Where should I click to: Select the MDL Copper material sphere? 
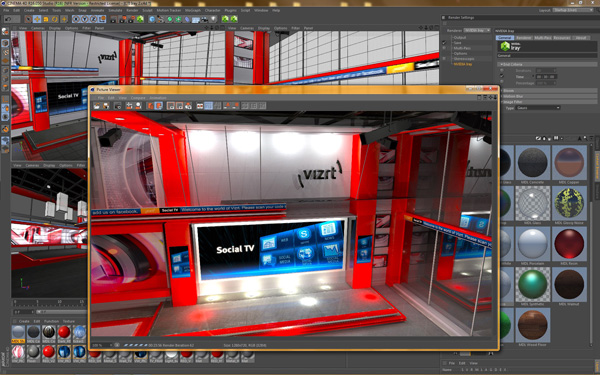click(569, 162)
